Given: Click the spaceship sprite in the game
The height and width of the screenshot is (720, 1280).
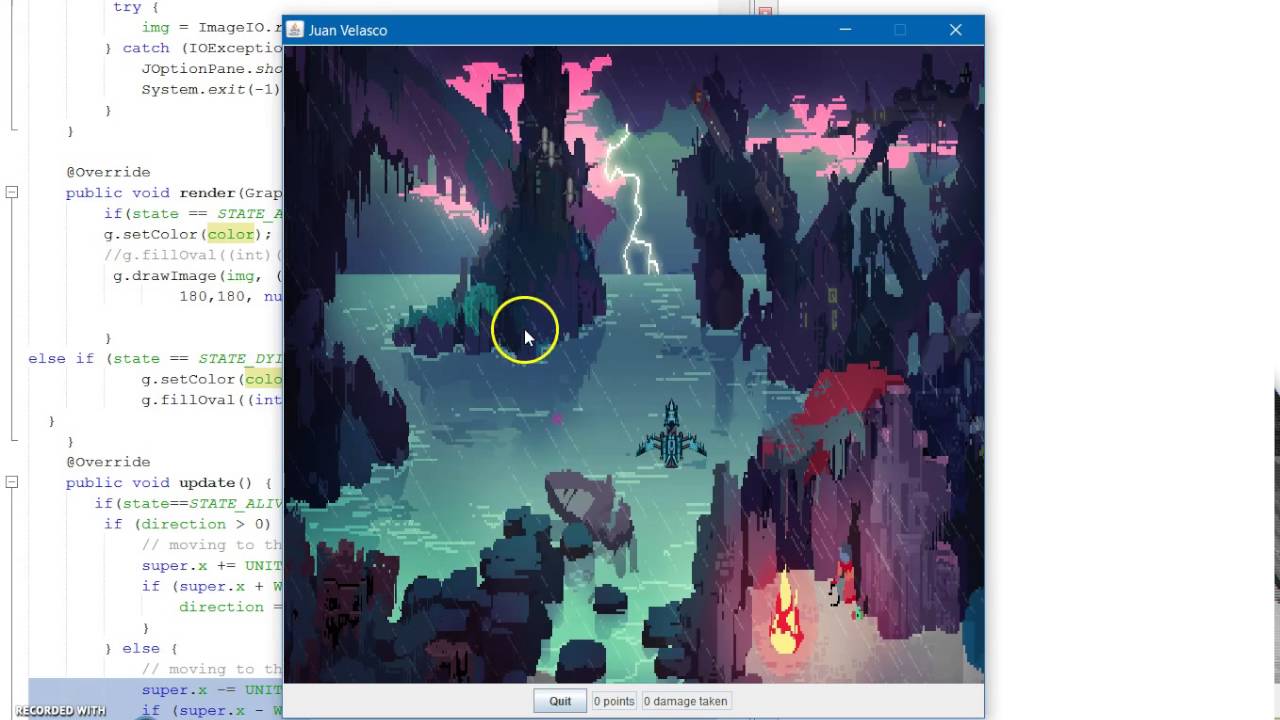Looking at the screenshot, I should pos(671,434).
